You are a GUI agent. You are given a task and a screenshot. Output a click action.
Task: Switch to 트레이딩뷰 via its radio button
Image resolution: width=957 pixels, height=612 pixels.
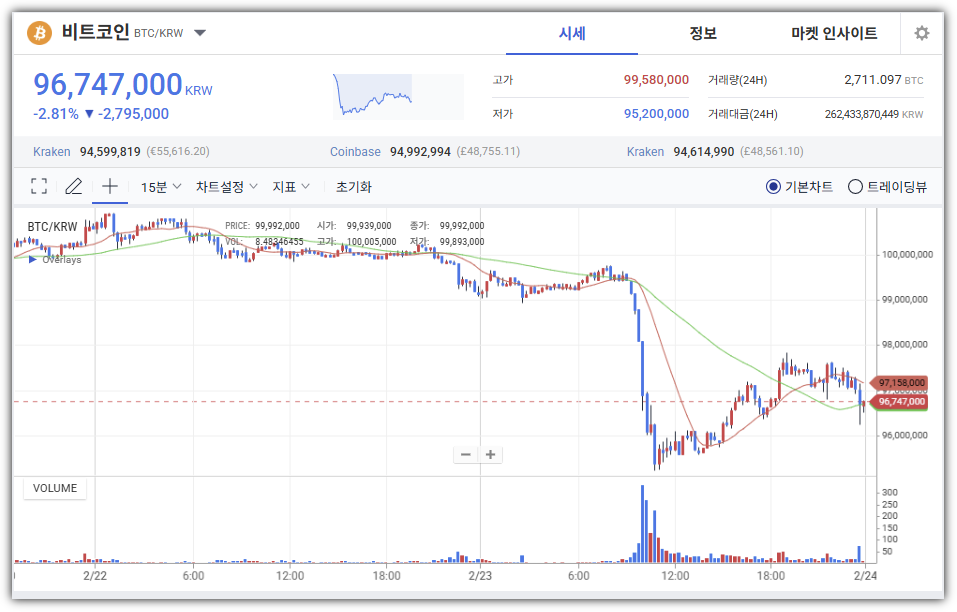(856, 186)
